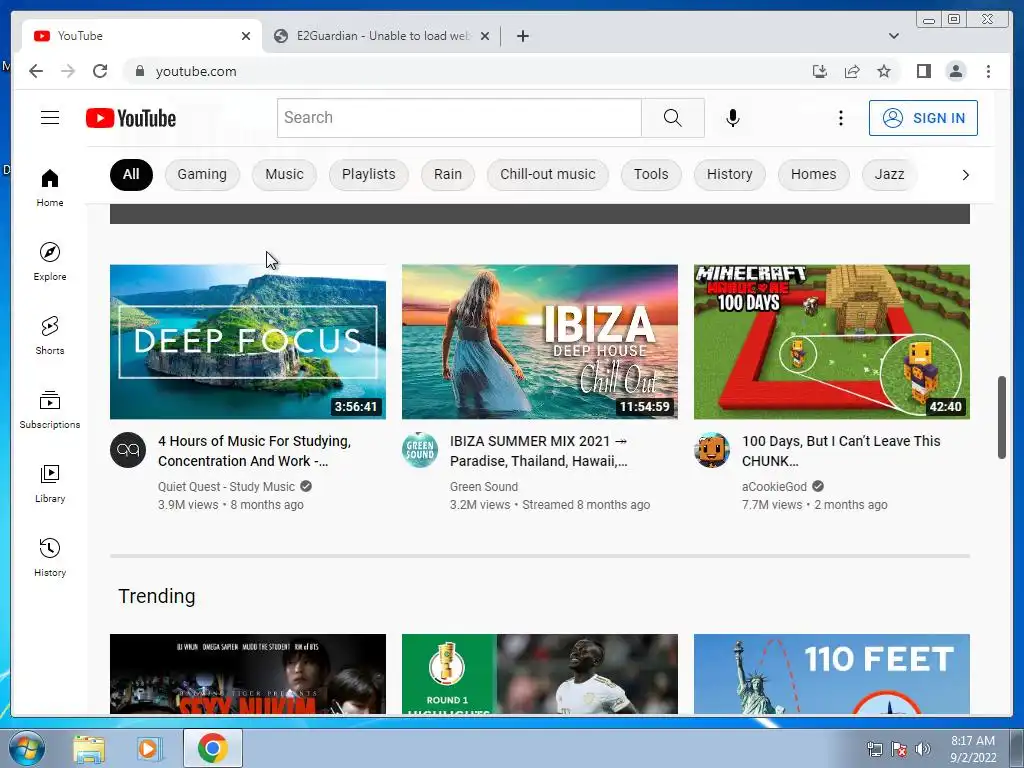Filter by Gaming chip
The height and width of the screenshot is (768, 1024).
point(202,174)
